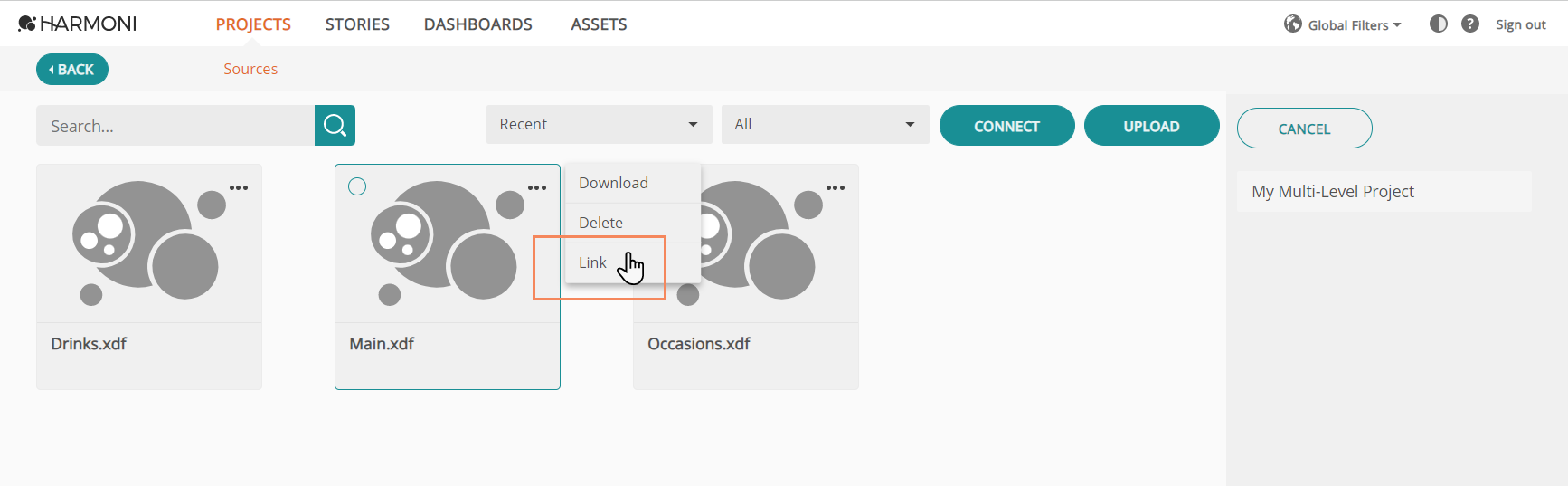Click the My Multi-Level Project entry
Viewport: 1568px width, 486px height.
click(x=1384, y=191)
